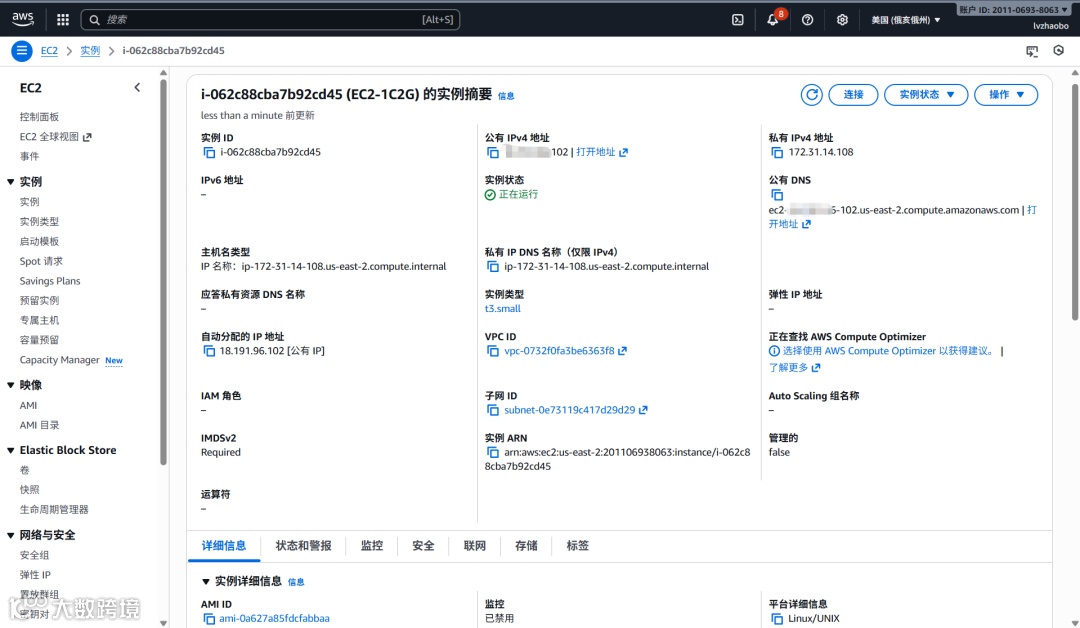The width and height of the screenshot is (1080, 628).
Task: Open the region selector 美国 (俄亥俄州)
Action: tap(905, 20)
